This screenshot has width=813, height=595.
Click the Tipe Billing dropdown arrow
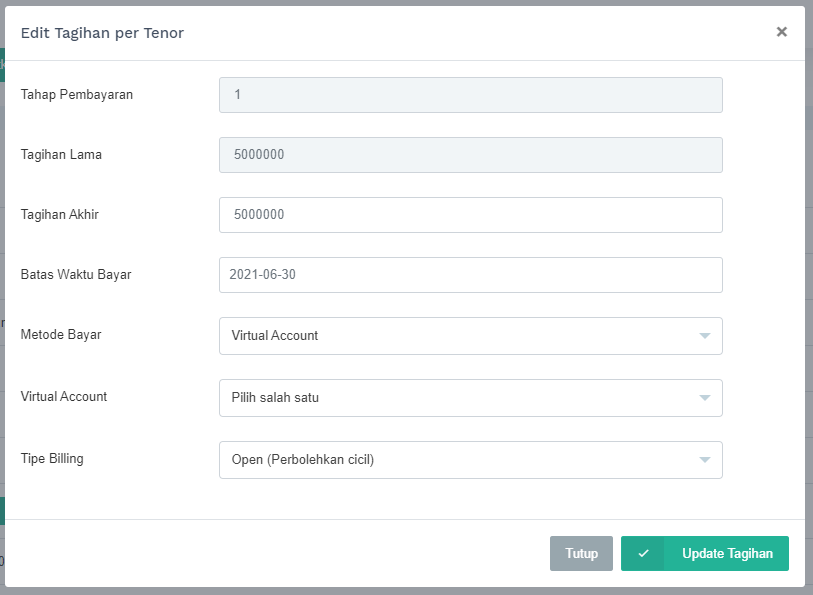point(704,460)
